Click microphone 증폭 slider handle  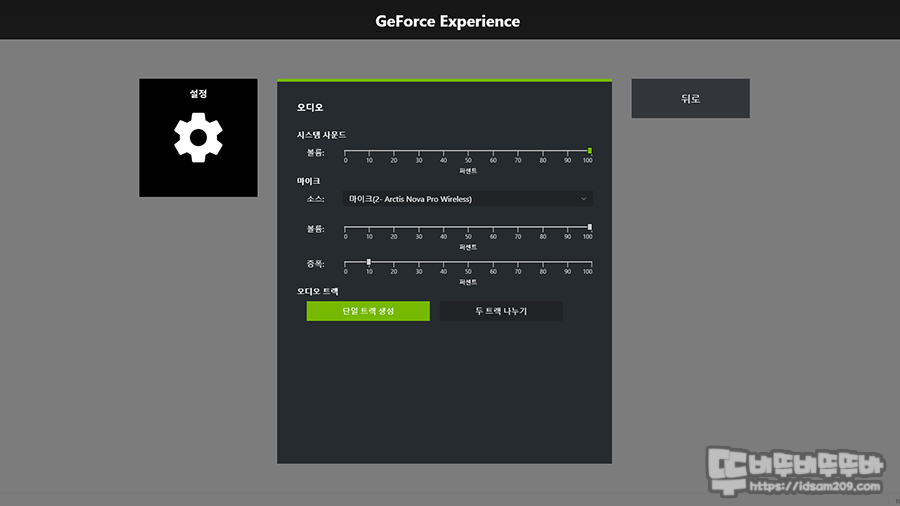[369, 262]
